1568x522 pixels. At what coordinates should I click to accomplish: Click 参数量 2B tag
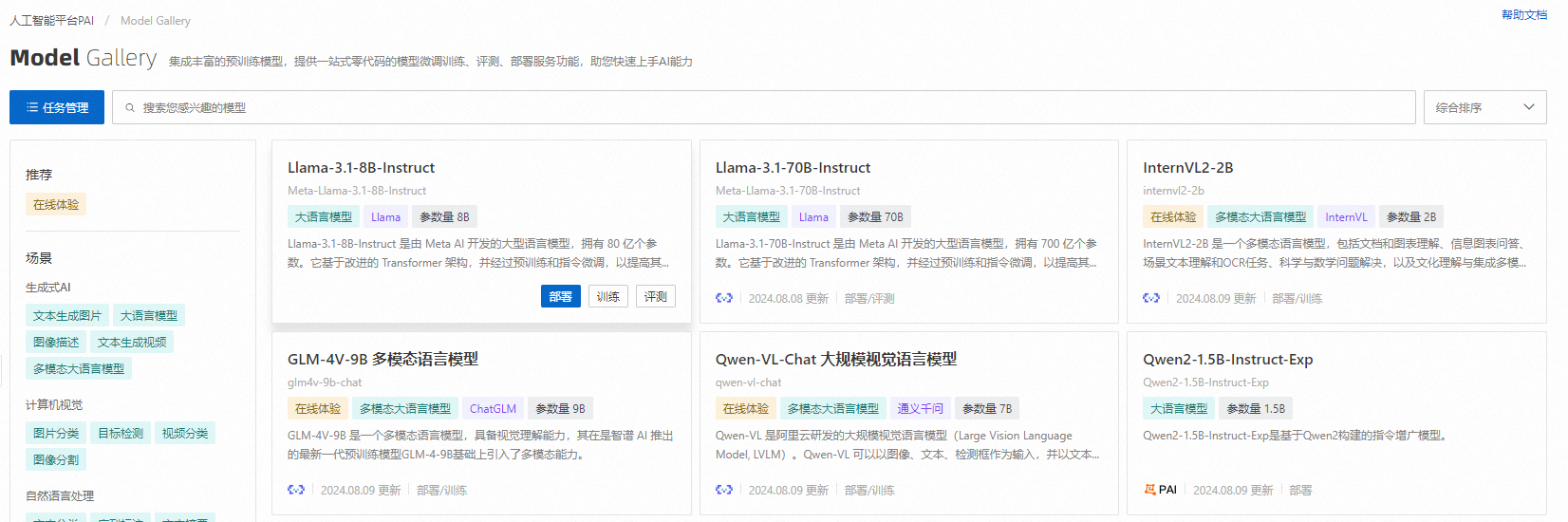(1411, 217)
